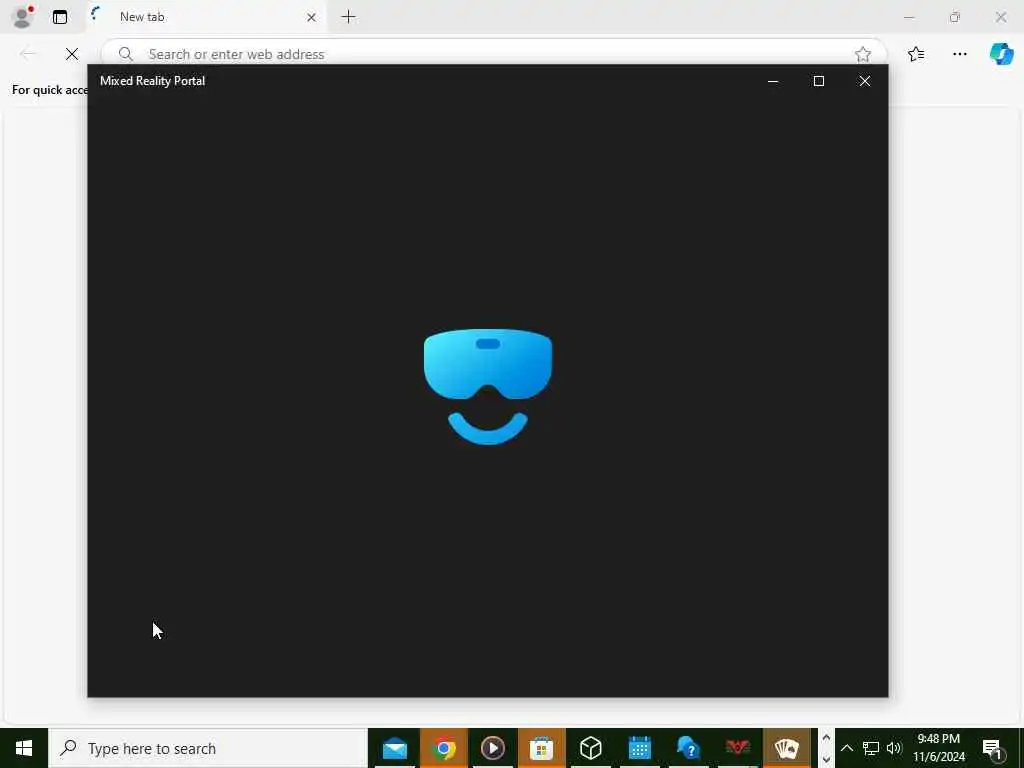The width and height of the screenshot is (1024, 768).
Task: Open Google Chrome from the taskbar
Action: point(444,748)
